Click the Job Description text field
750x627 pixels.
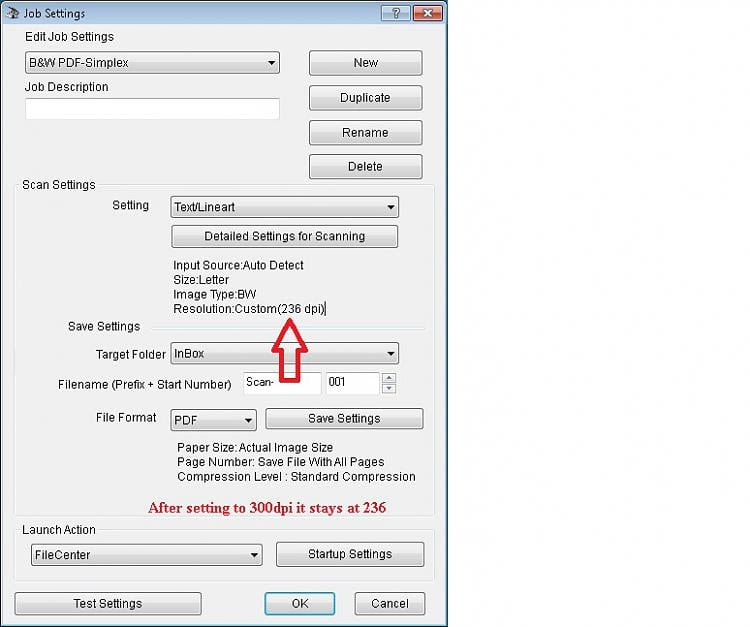tap(152, 109)
